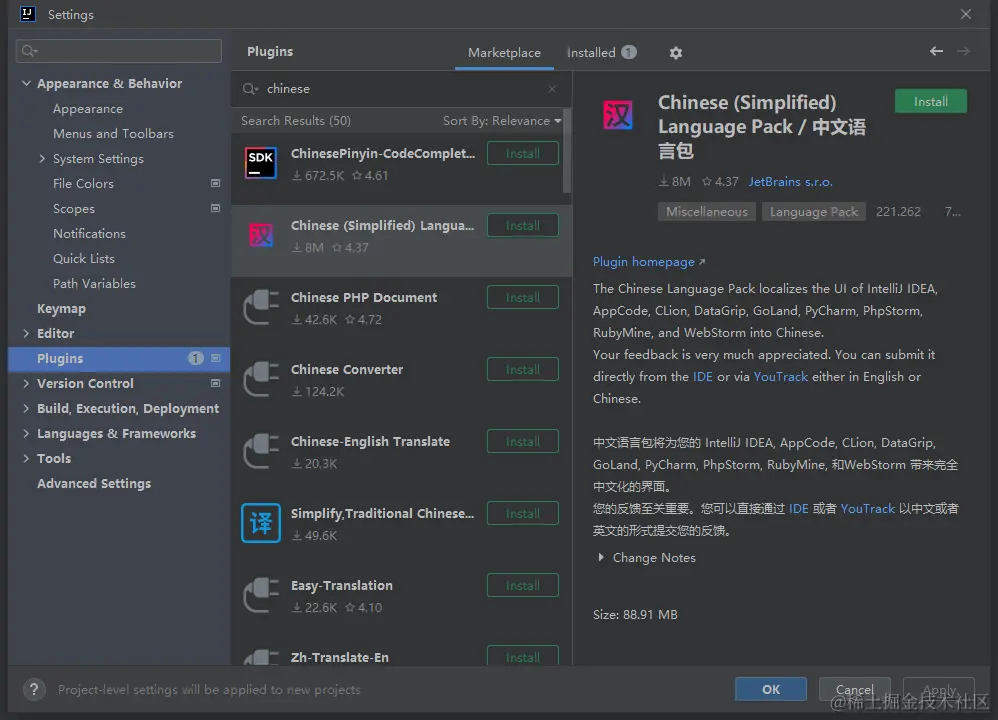Install the Chinese Converter plugin

pos(523,369)
